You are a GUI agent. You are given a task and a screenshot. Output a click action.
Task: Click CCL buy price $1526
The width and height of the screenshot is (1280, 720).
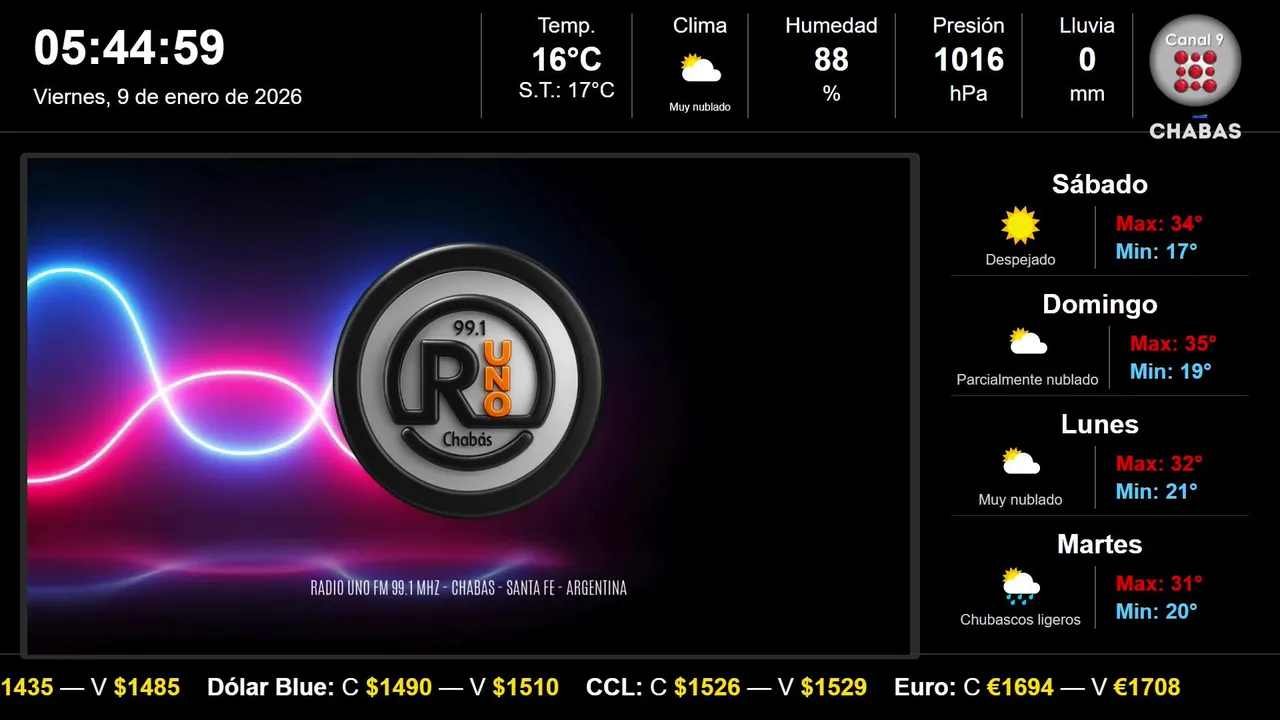707,688
